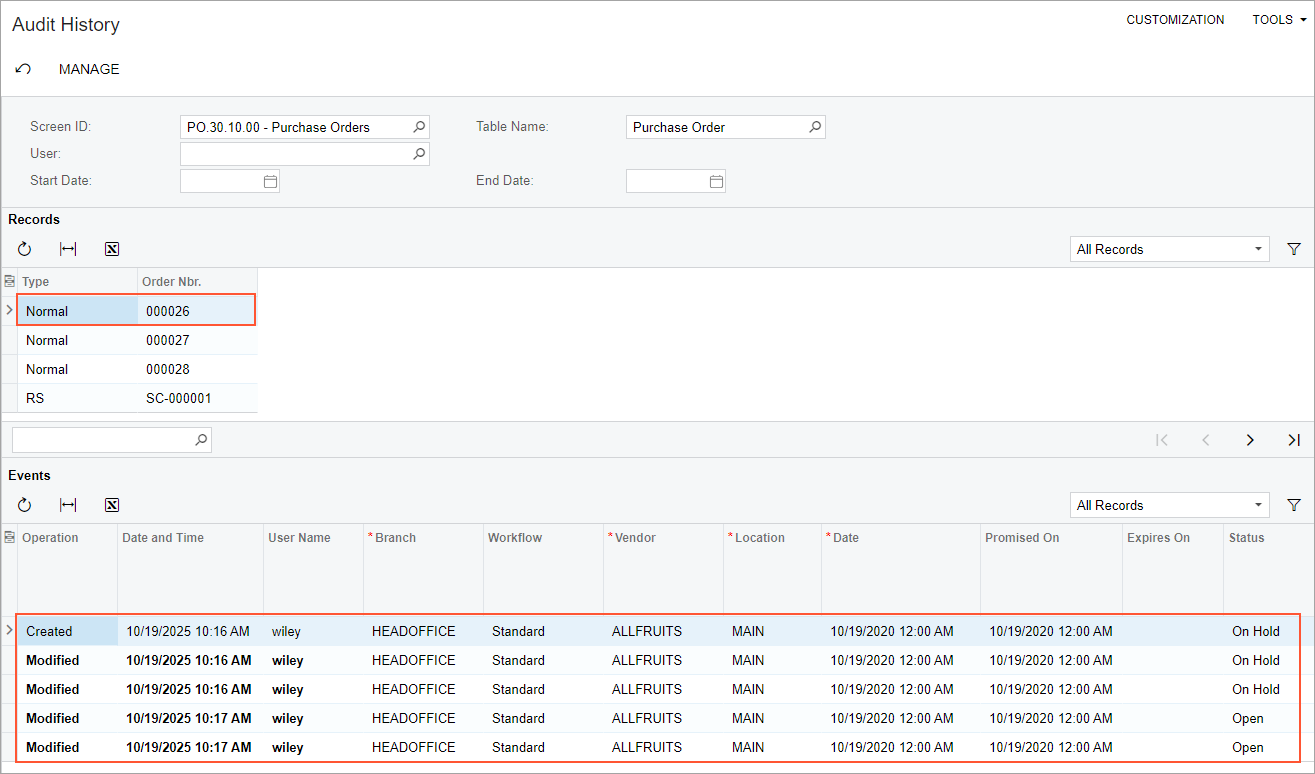Viewport: 1315px width, 774px height.
Task: Export Records grid to Excel
Action: pyautogui.click(x=112, y=249)
